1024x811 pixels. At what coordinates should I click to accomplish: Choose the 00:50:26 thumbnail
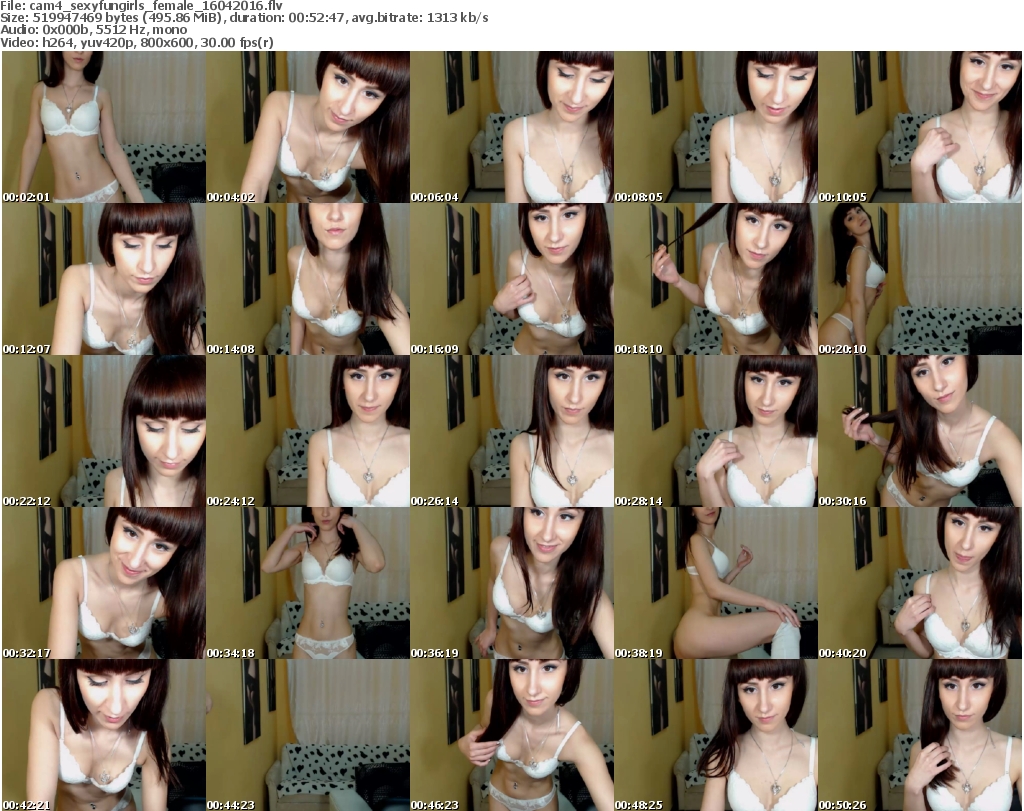[920, 735]
